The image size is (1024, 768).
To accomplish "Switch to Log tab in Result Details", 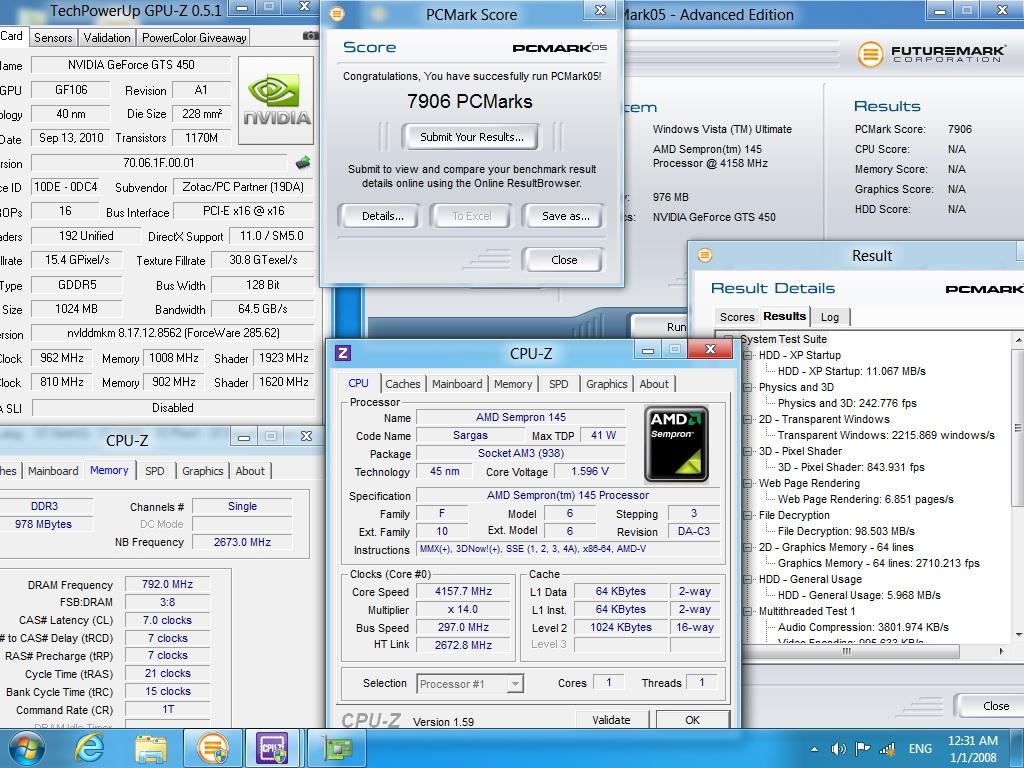I will (x=830, y=317).
